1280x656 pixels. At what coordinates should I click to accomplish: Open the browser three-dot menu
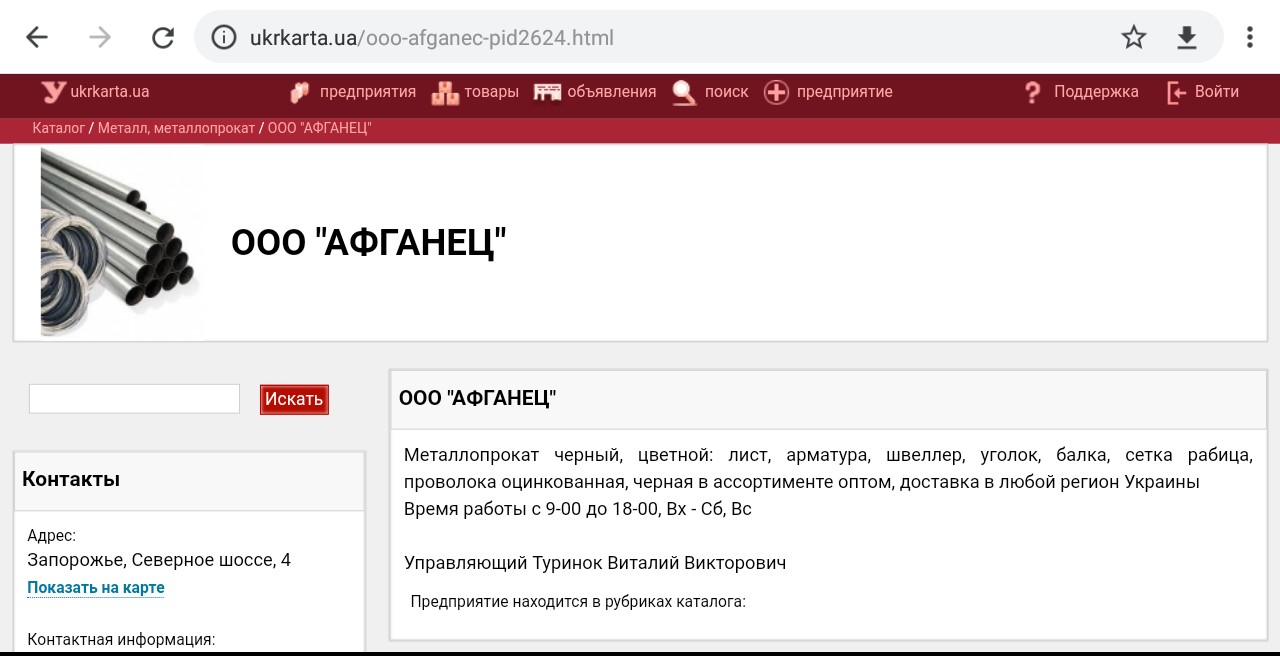point(1249,38)
